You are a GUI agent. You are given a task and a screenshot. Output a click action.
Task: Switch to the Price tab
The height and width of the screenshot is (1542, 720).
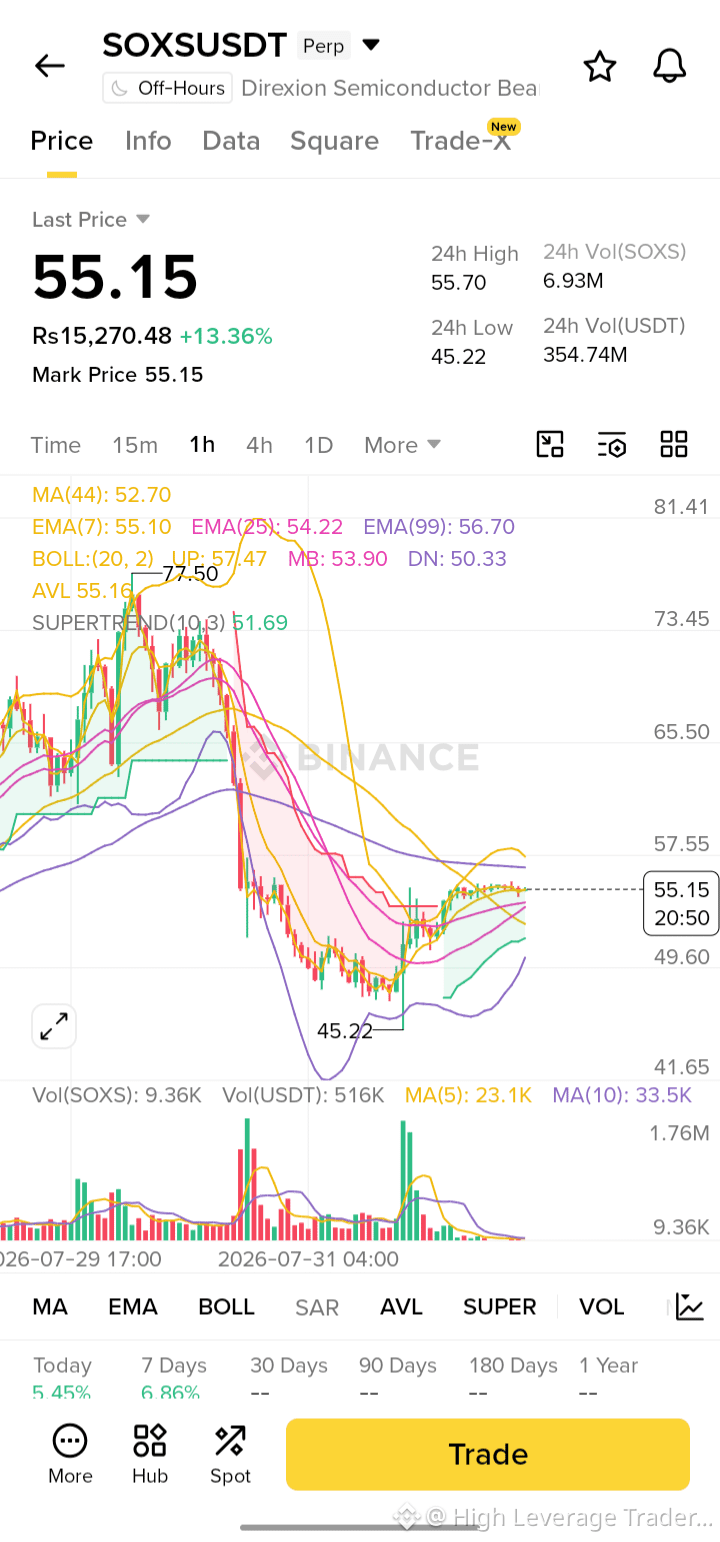click(x=61, y=141)
